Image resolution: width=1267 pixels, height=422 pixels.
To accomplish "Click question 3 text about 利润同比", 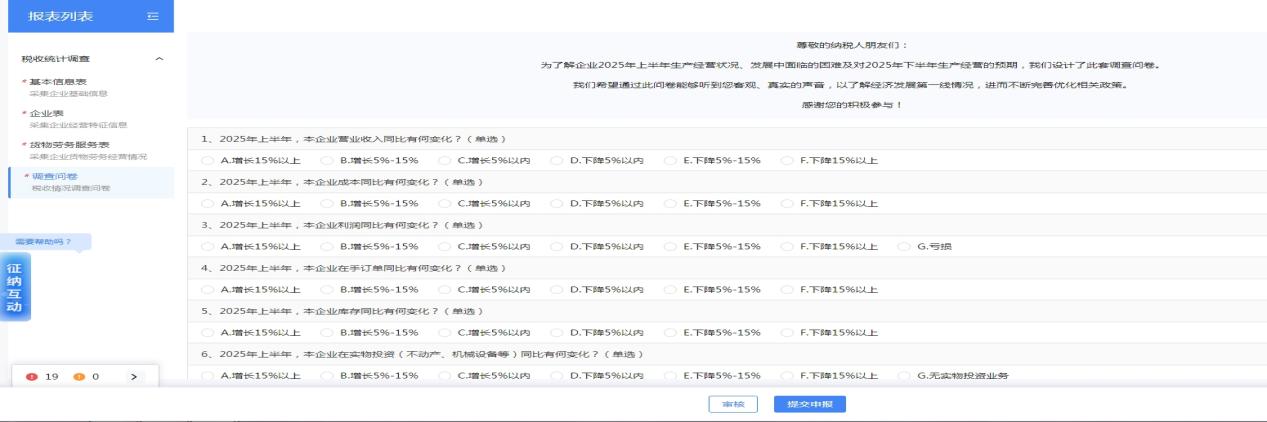I will (x=344, y=224).
